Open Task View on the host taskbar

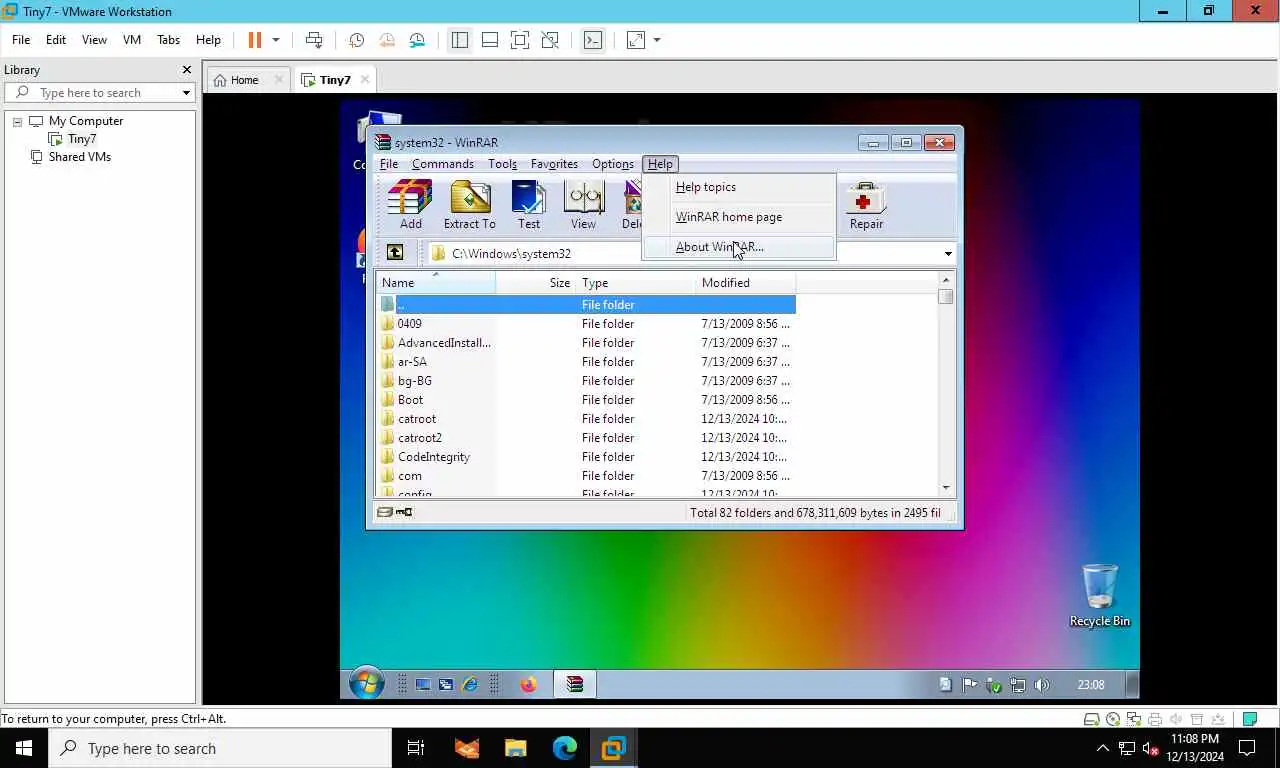pyautogui.click(x=416, y=748)
